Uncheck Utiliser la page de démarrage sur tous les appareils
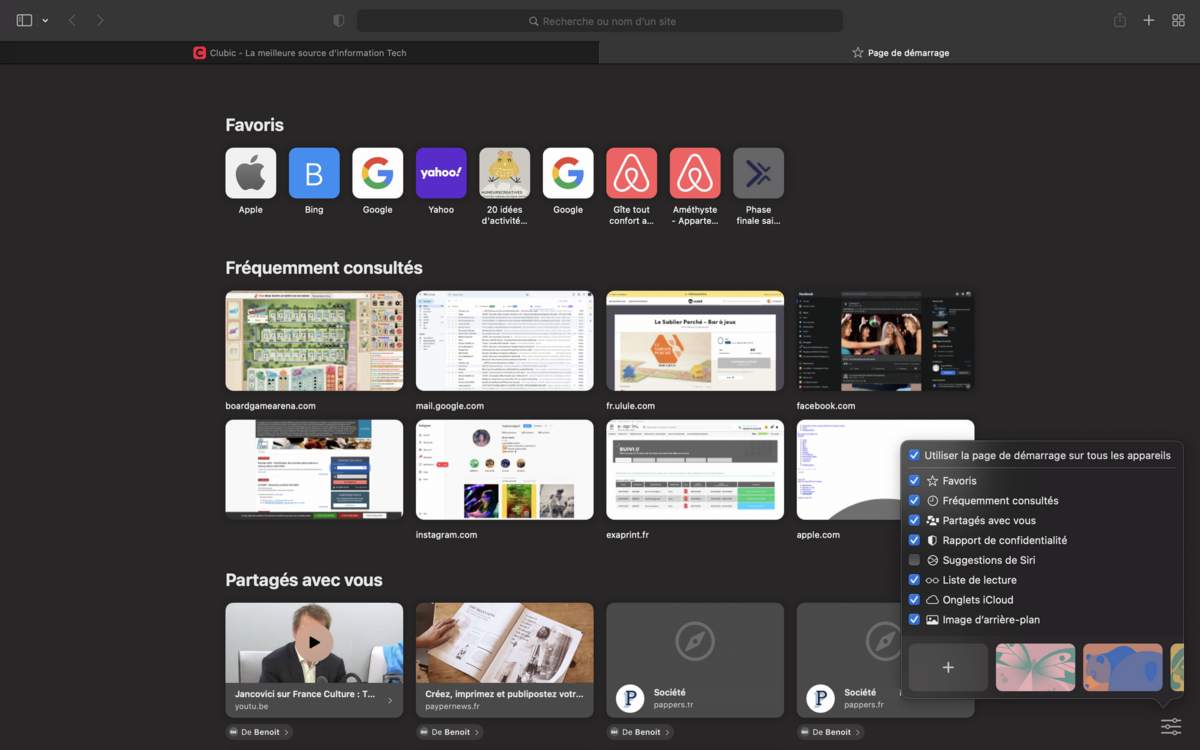The image size is (1200, 750). tap(914, 455)
